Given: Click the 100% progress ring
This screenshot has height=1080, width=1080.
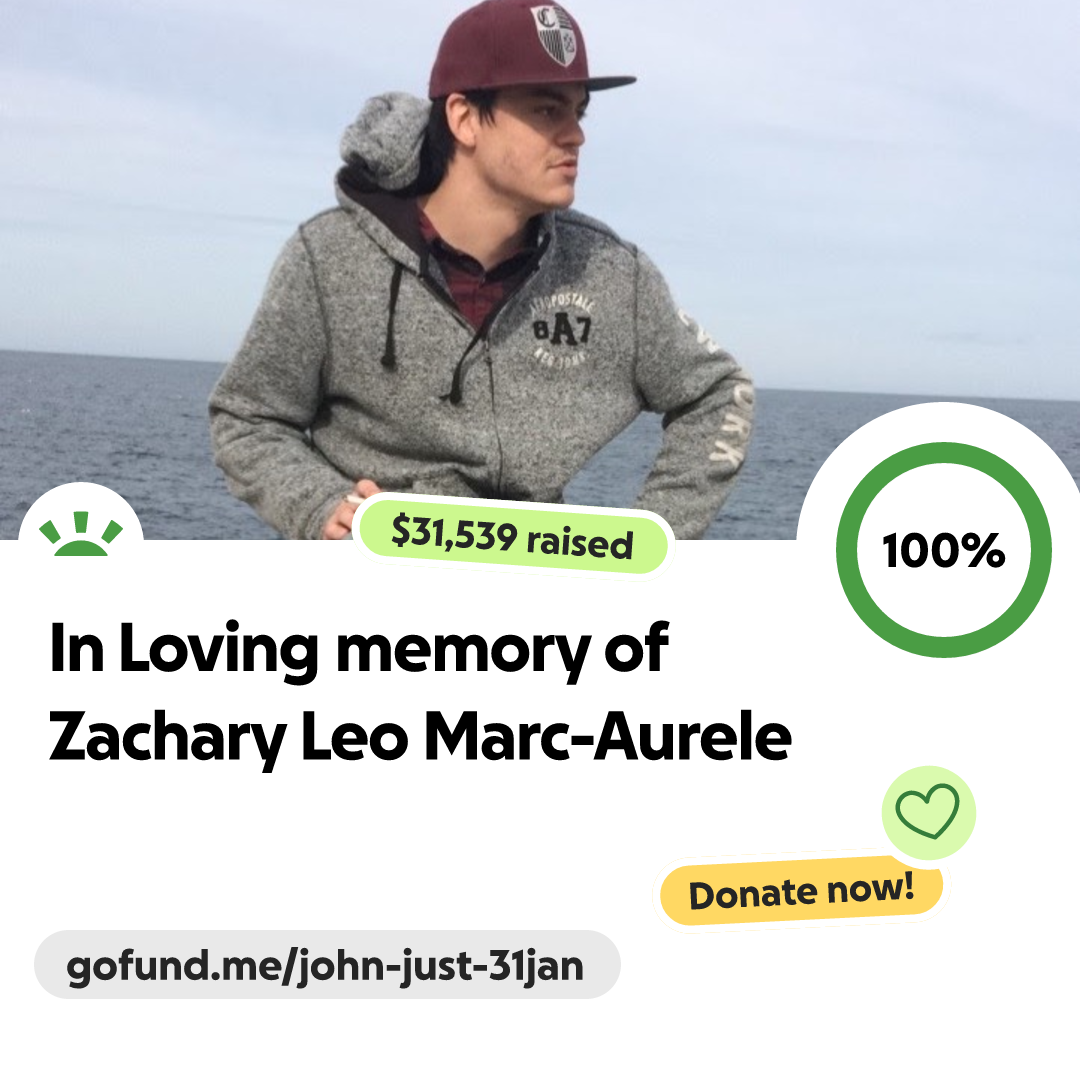Looking at the screenshot, I should pos(944,550).
